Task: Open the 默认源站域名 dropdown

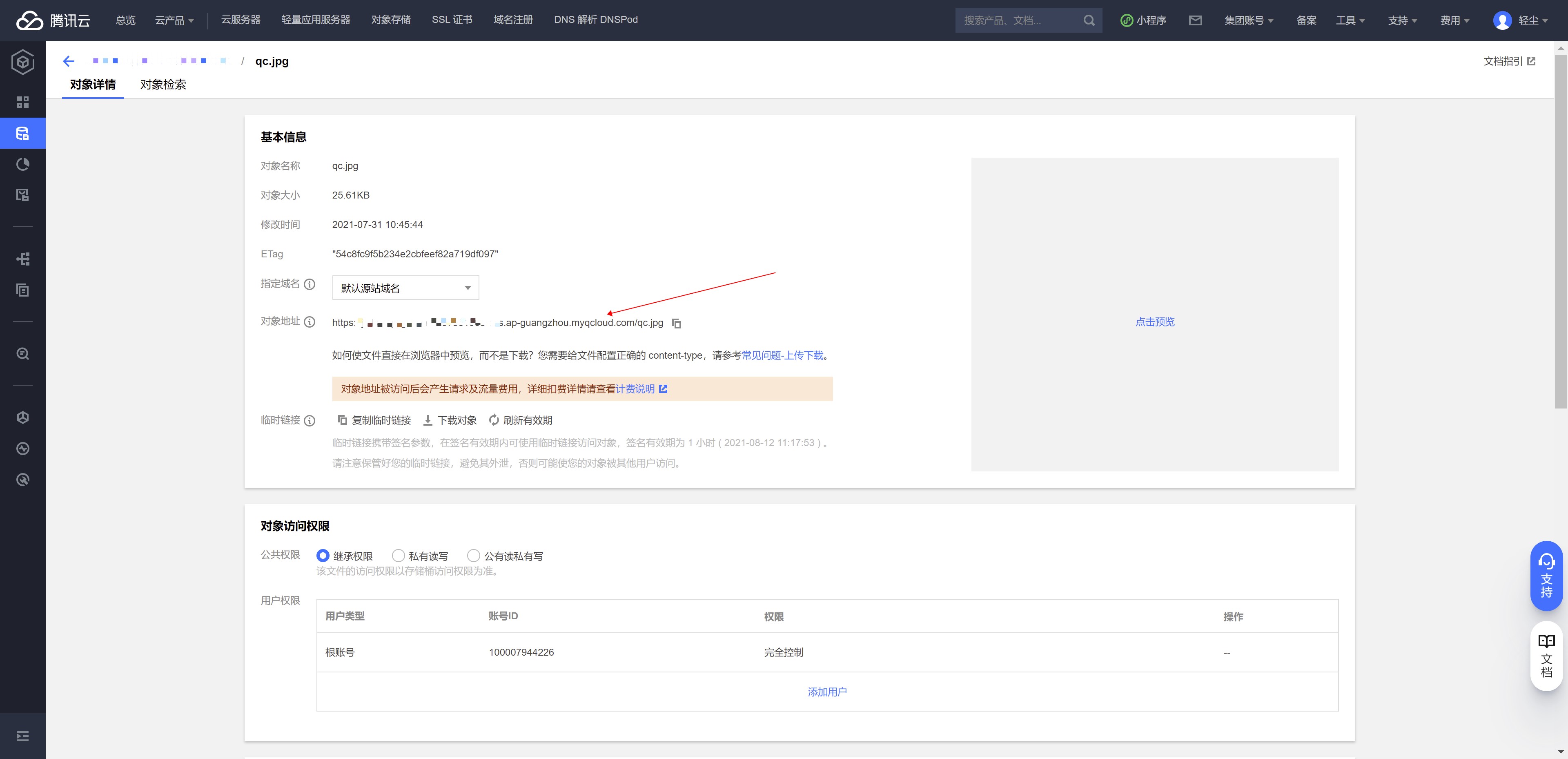Action: pos(405,288)
